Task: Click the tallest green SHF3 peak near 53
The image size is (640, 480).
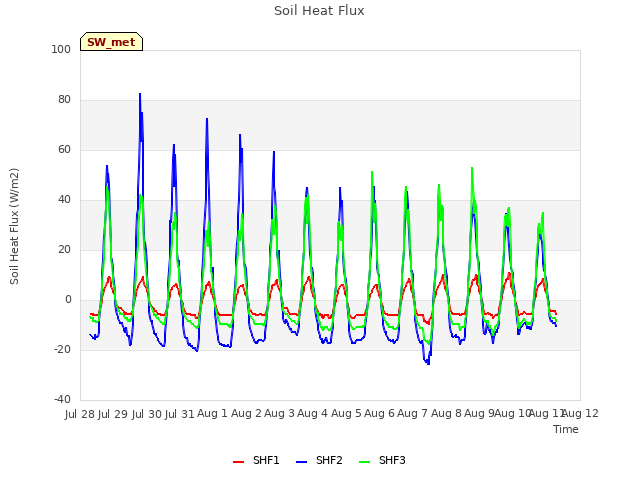Action: tap(472, 168)
